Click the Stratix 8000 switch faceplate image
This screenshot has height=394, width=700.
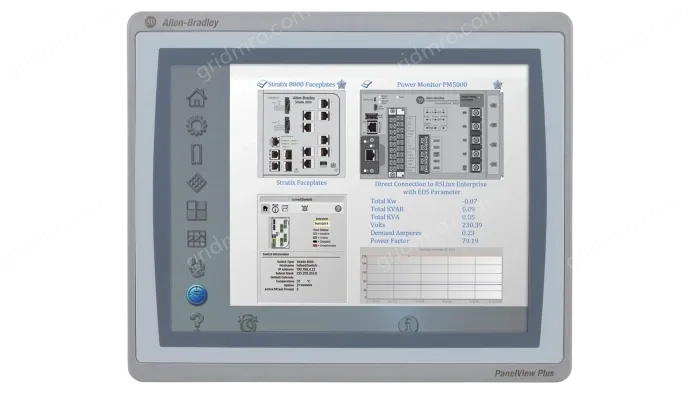pos(302,134)
